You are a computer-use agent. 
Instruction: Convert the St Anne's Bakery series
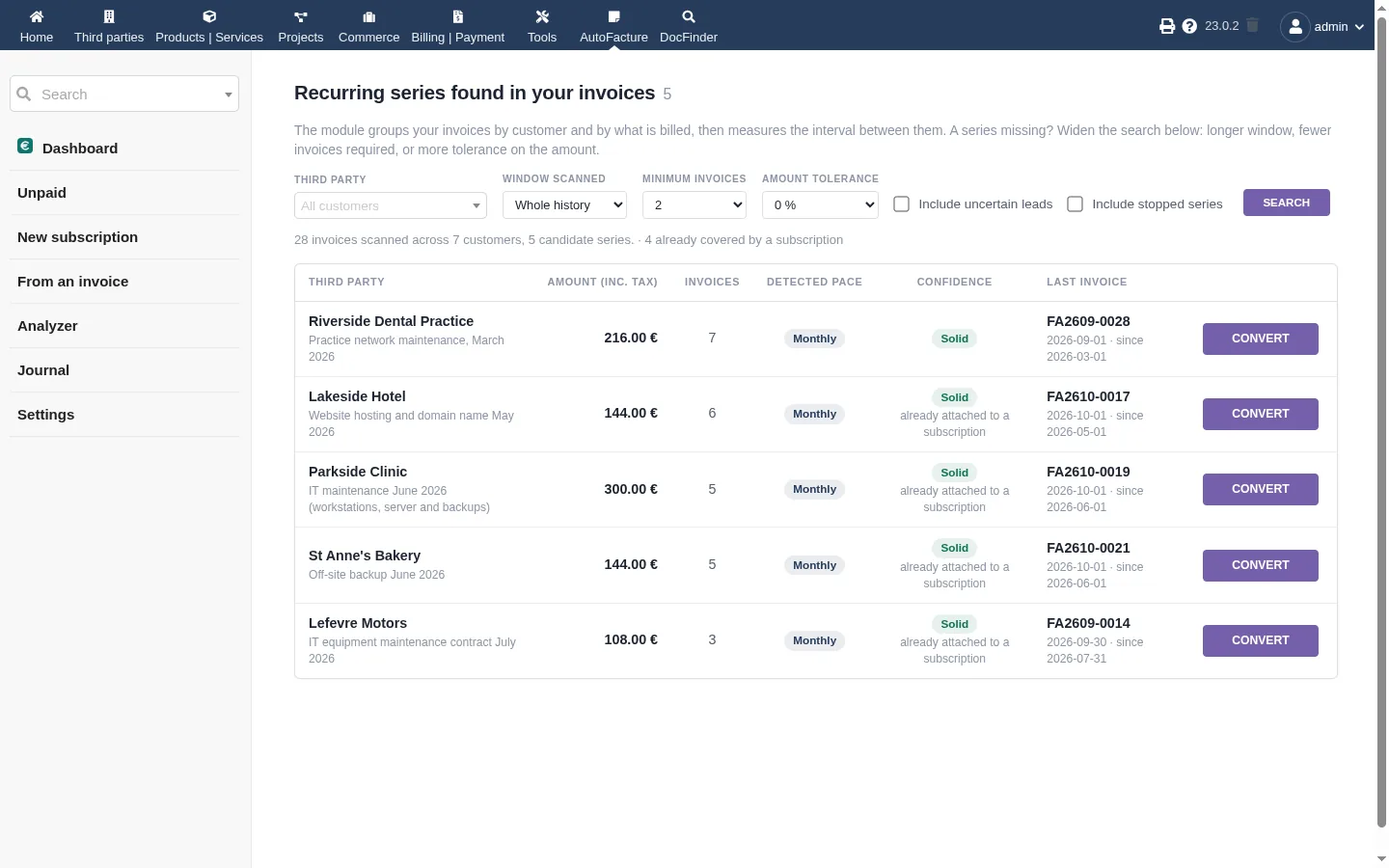(x=1261, y=565)
